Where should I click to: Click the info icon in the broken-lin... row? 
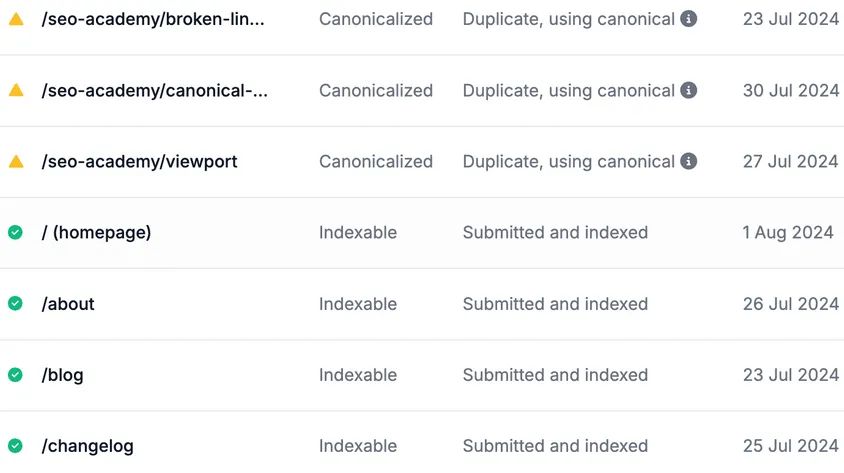[x=688, y=19]
